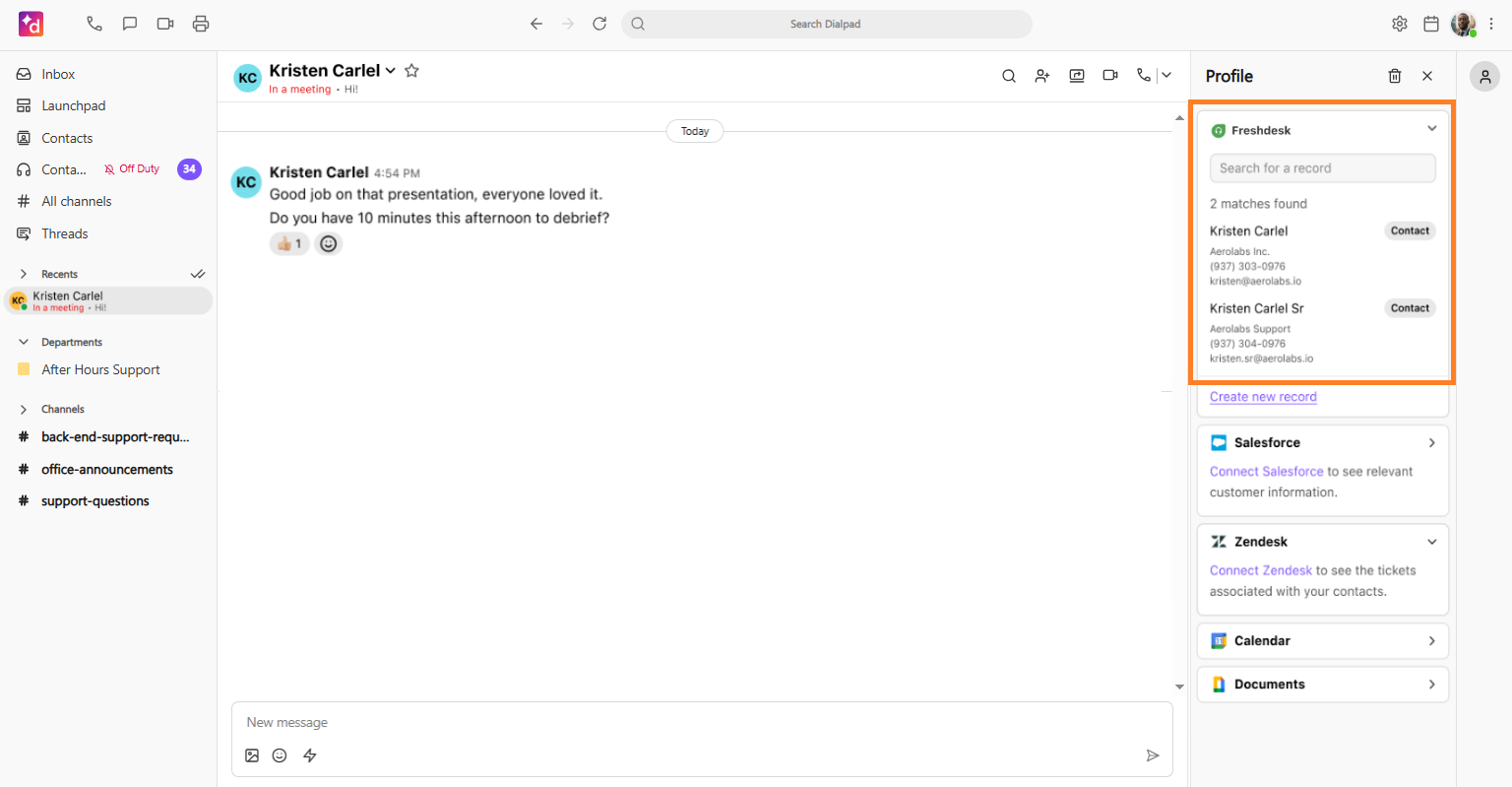The image size is (1512, 787).
Task: Open the three-dot more menu
Action: click(1491, 24)
